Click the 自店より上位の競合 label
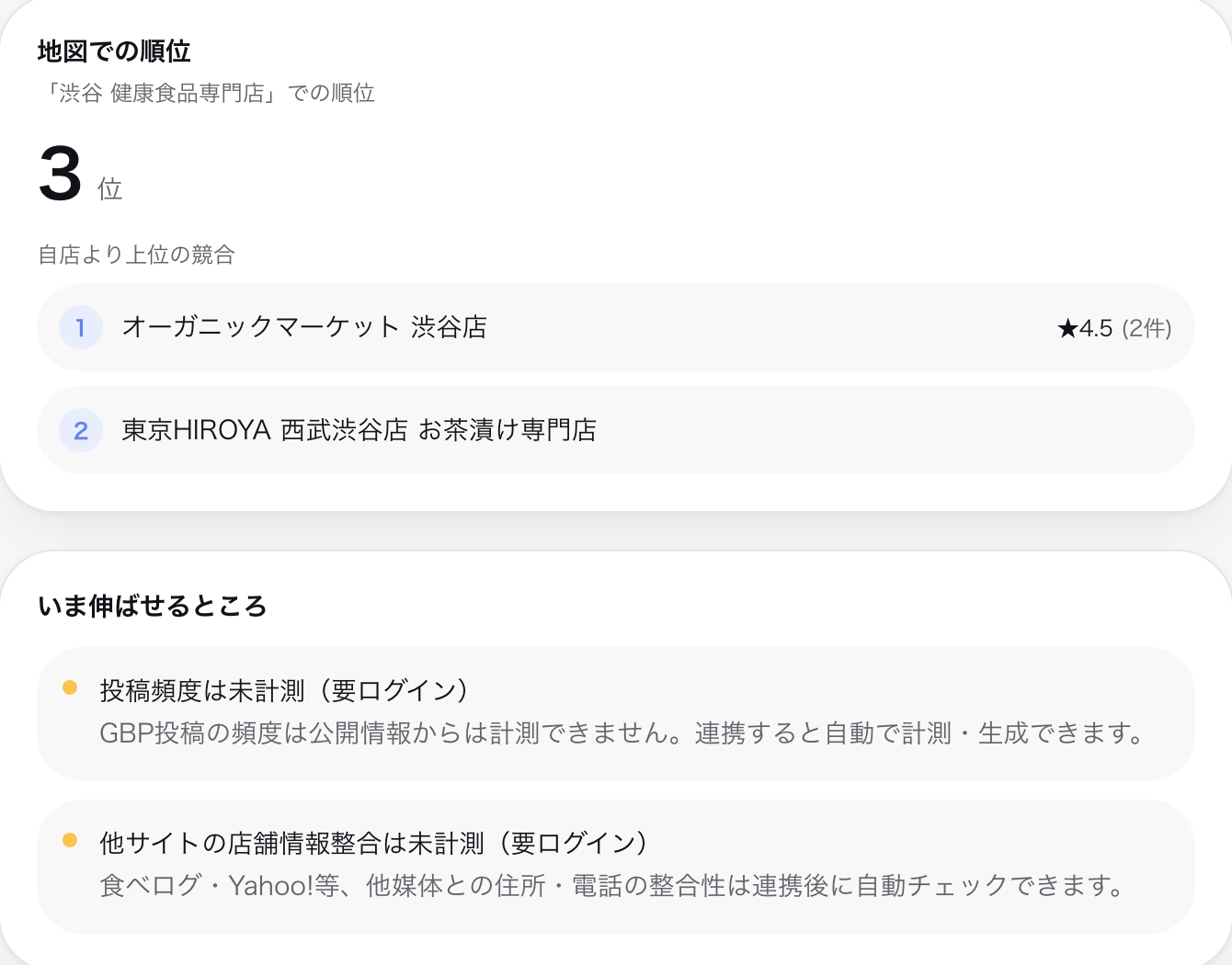This screenshot has height=965, width=1232. (x=136, y=255)
